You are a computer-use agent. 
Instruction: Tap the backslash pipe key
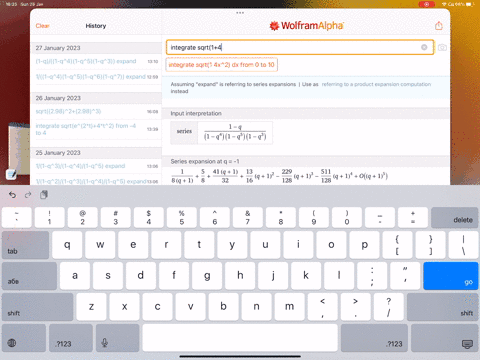click(x=463, y=245)
